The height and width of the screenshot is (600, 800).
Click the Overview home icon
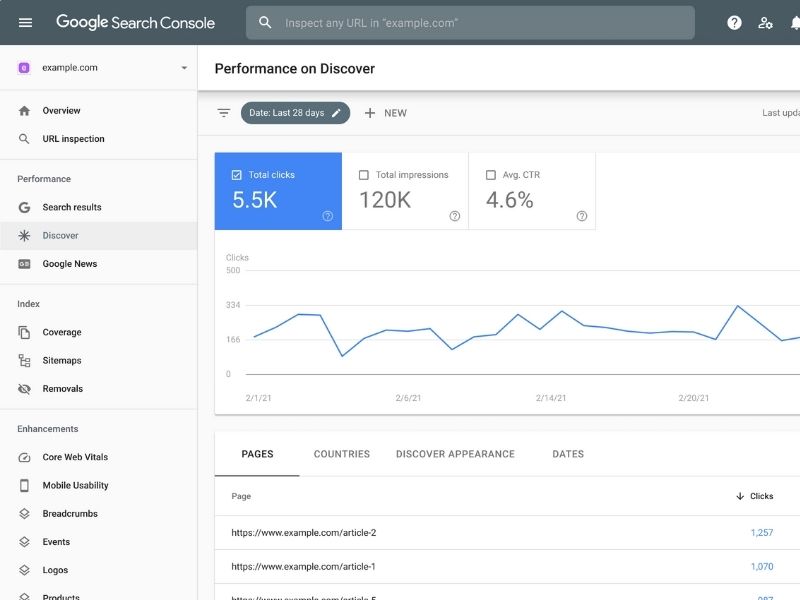click(x=24, y=111)
